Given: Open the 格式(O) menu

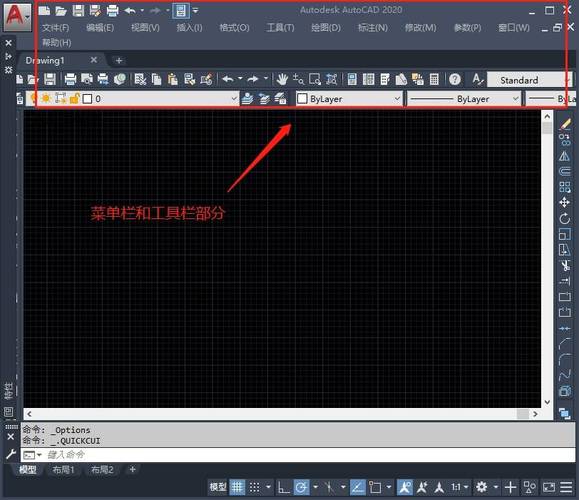Looking at the screenshot, I should pyautogui.click(x=234, y=28).
